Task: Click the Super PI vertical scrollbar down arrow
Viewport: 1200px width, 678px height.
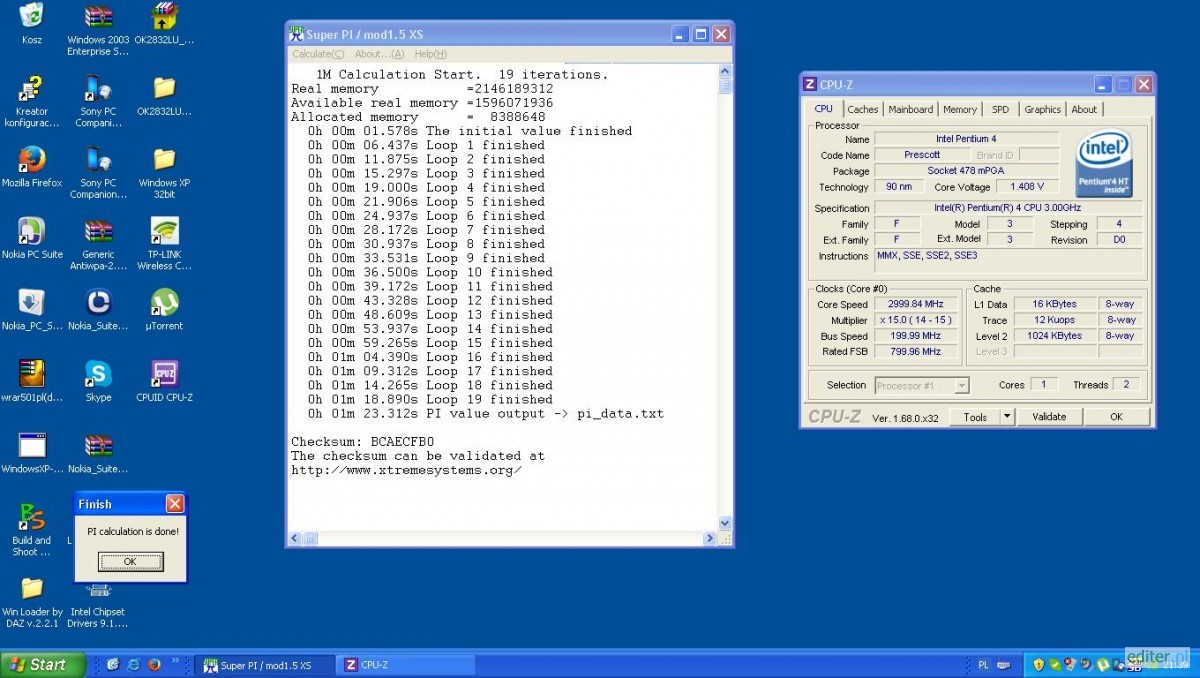Action: pos(726,523)
